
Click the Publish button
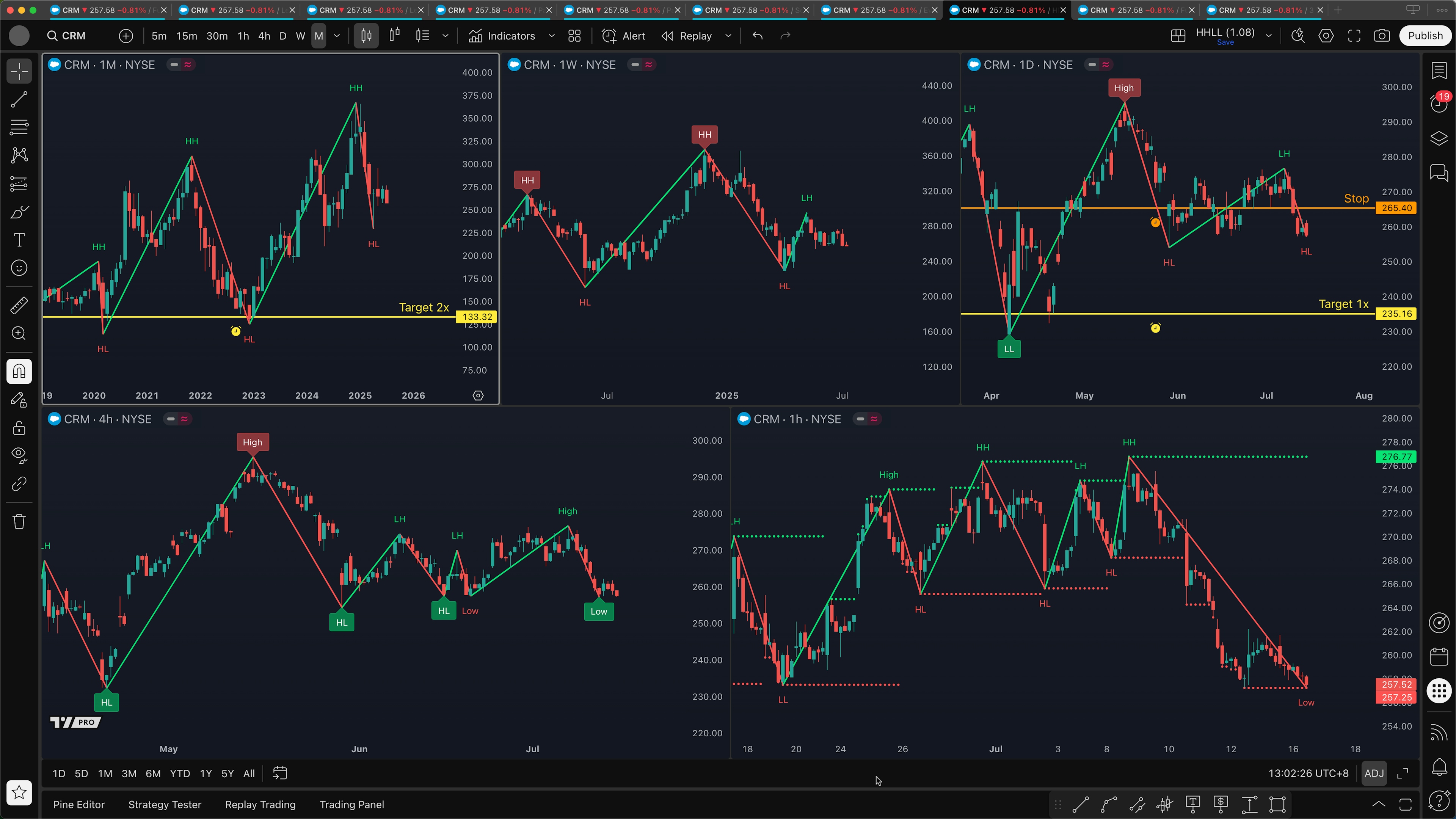pyautogui.click(x=1425, y=36)
